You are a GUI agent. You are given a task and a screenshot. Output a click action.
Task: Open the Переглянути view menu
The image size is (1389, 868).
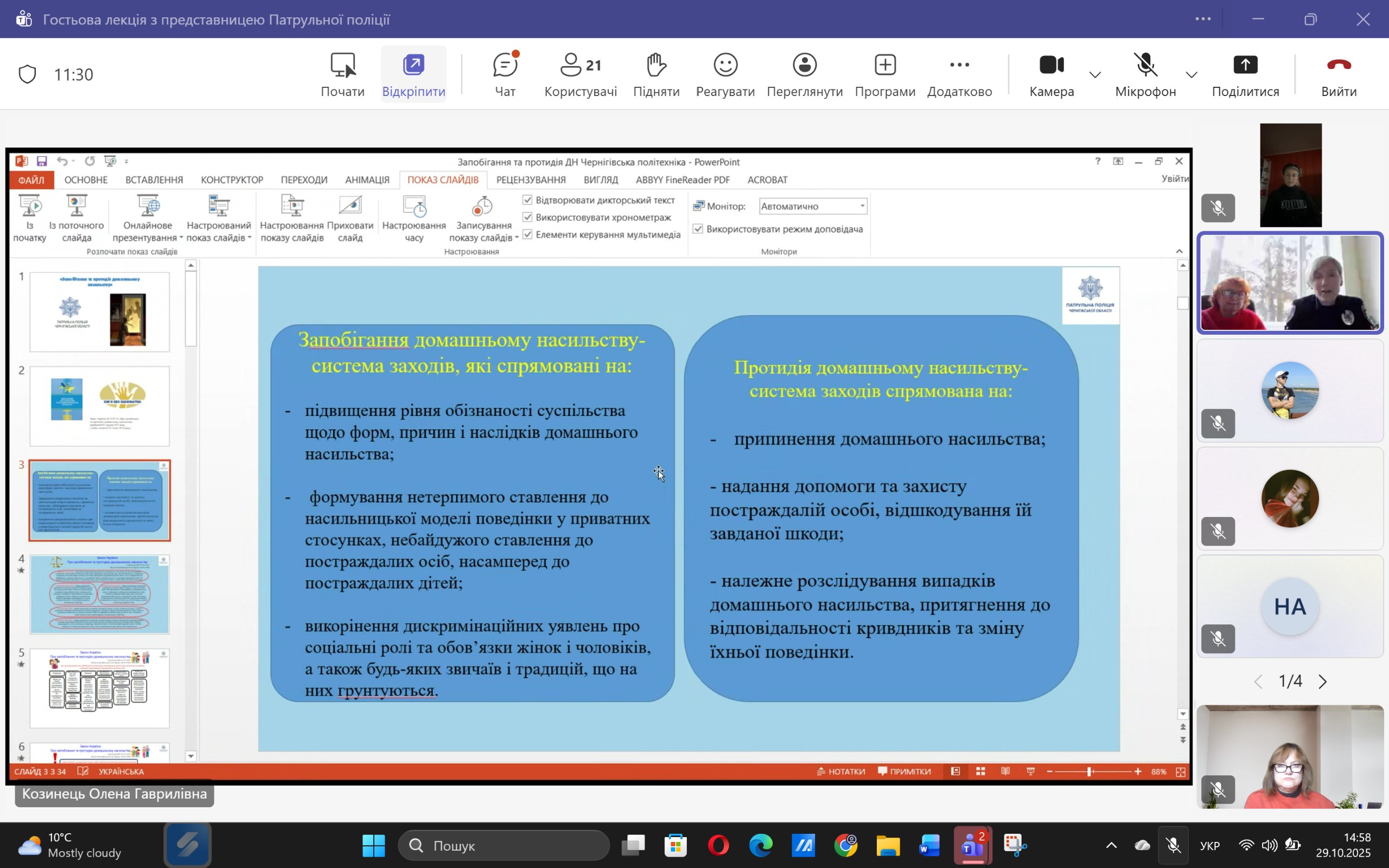(x=804, y=75)
